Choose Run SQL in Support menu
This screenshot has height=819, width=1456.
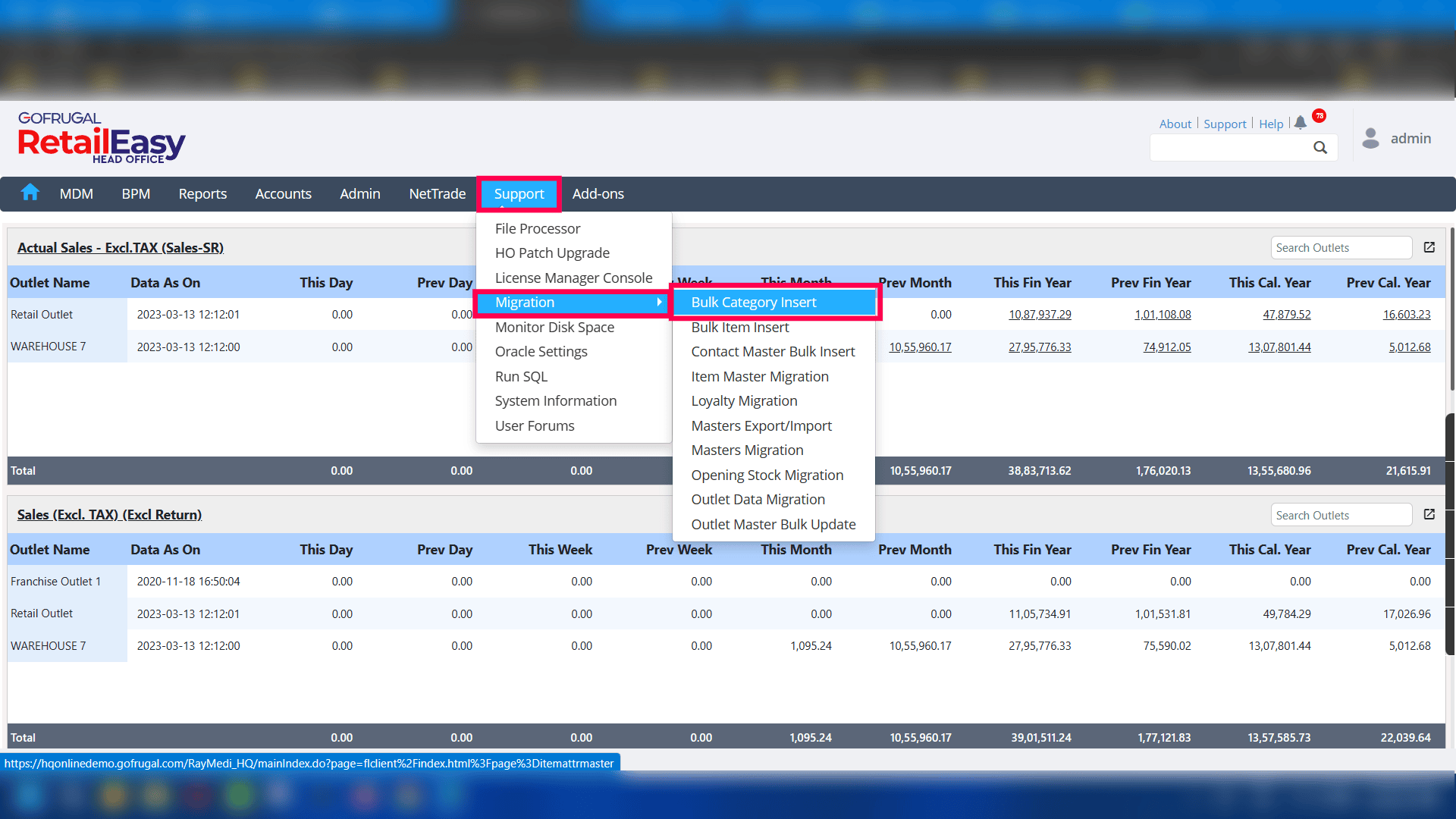click(x=521, y=376)
